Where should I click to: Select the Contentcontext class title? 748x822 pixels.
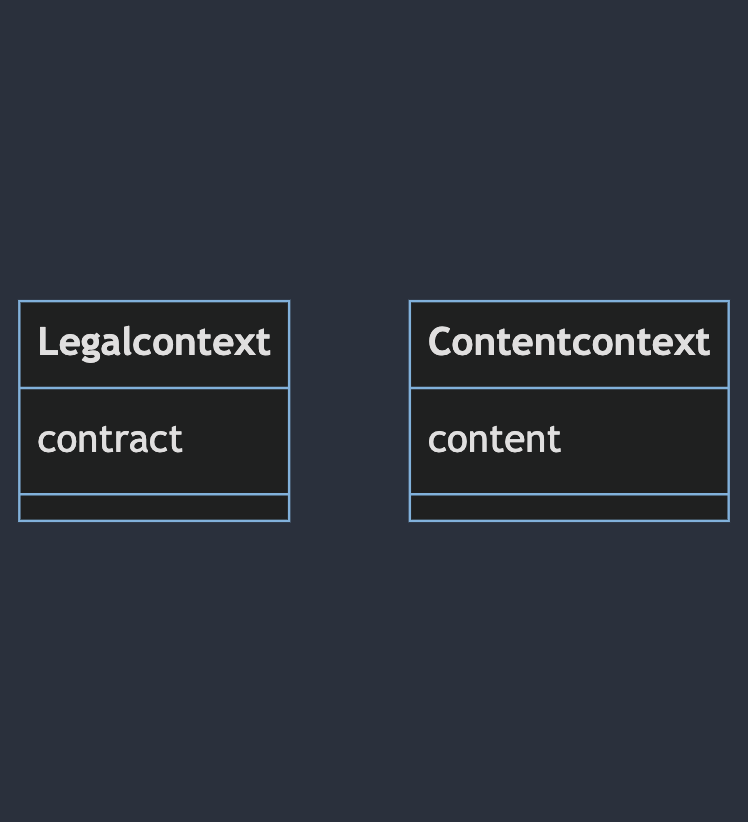click(x=568, y=343)
